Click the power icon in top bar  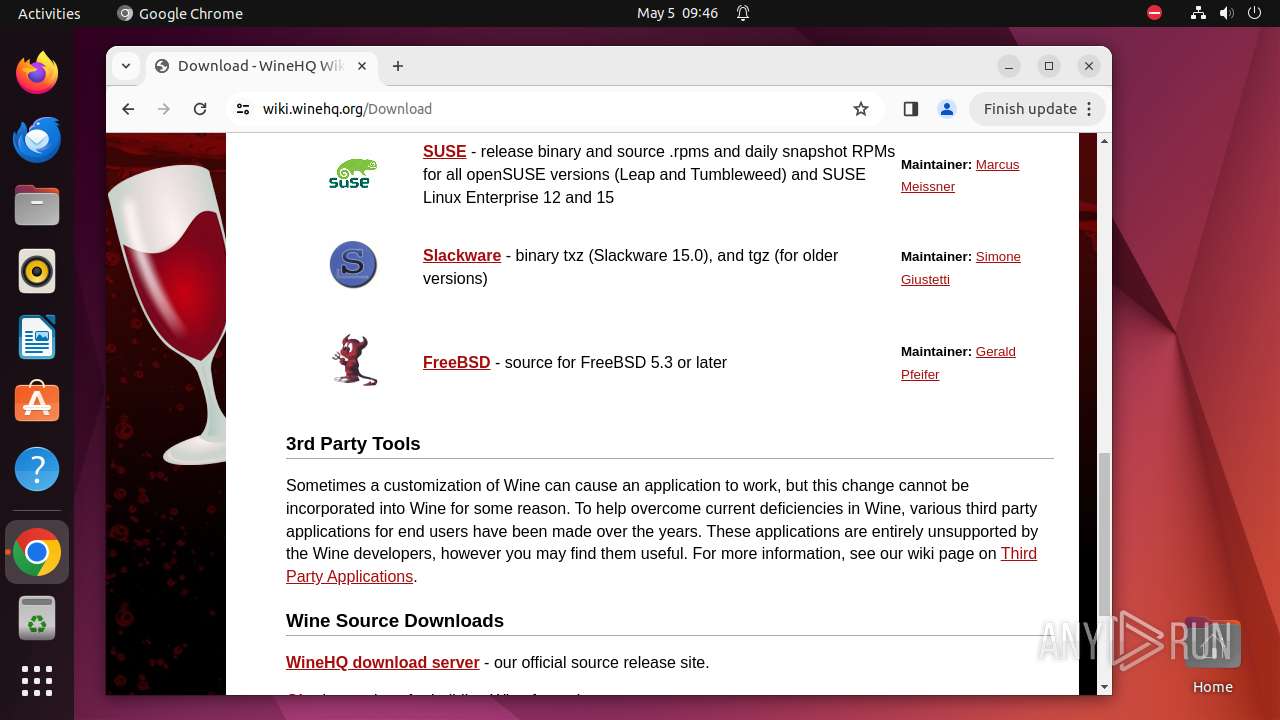point(1255,13)
